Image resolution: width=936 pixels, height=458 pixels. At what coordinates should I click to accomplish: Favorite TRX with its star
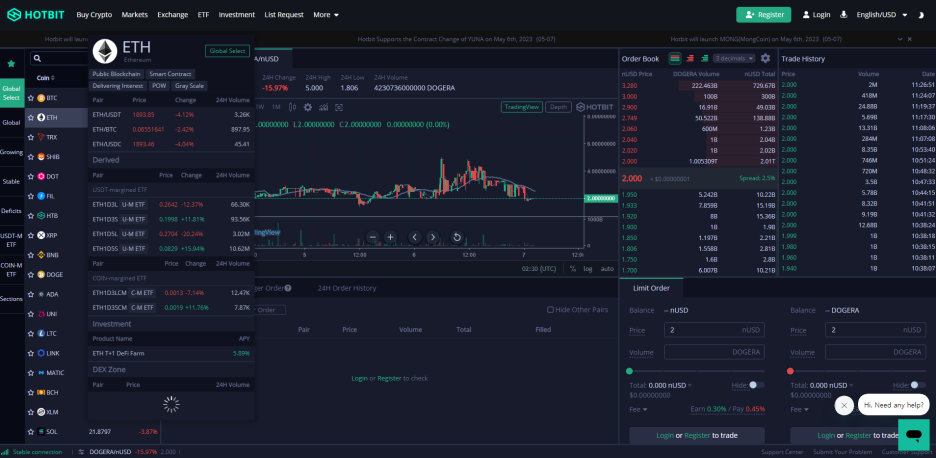click(x=30, y=137)
